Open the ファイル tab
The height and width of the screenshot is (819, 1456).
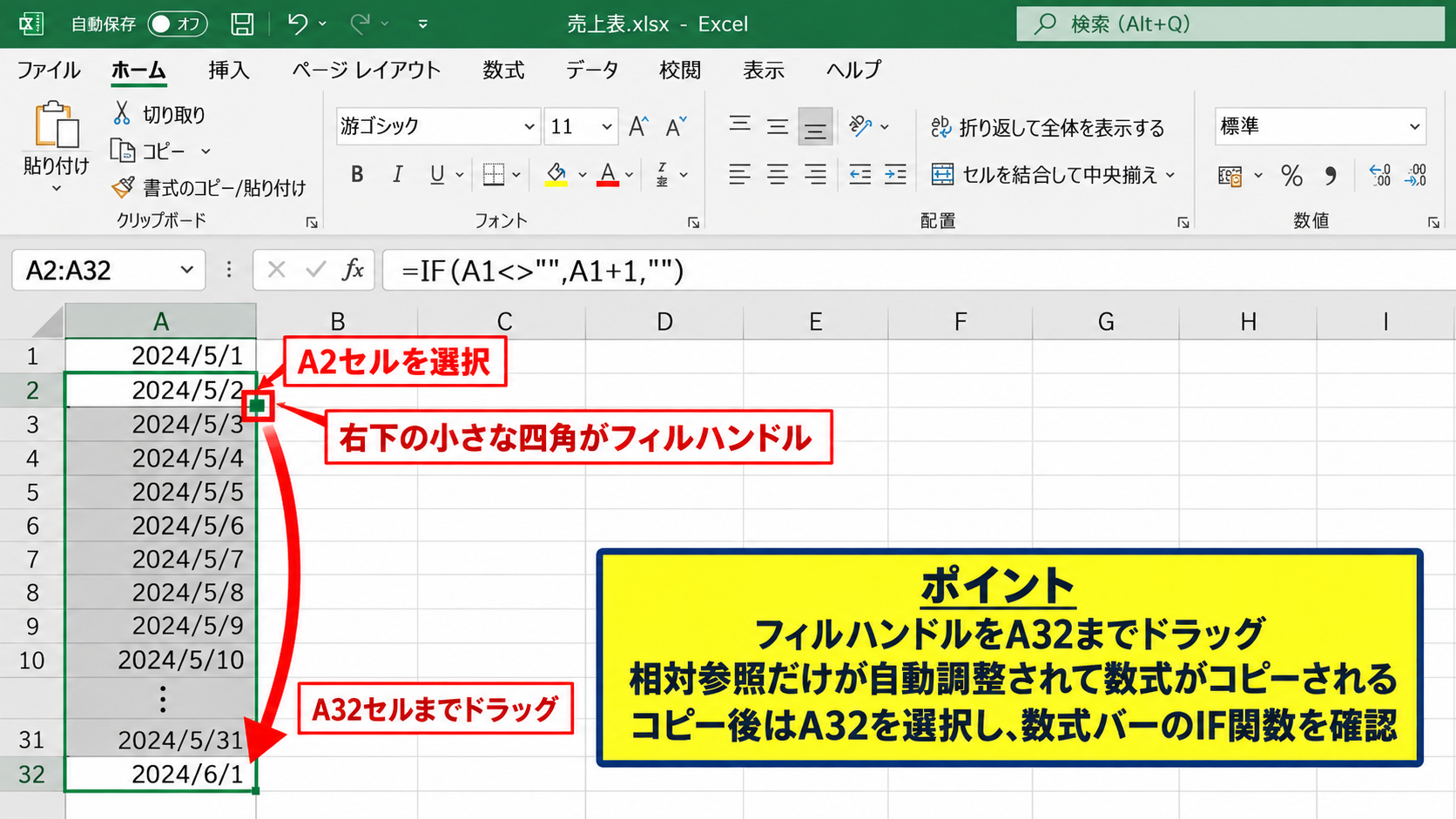click(49, 70)
